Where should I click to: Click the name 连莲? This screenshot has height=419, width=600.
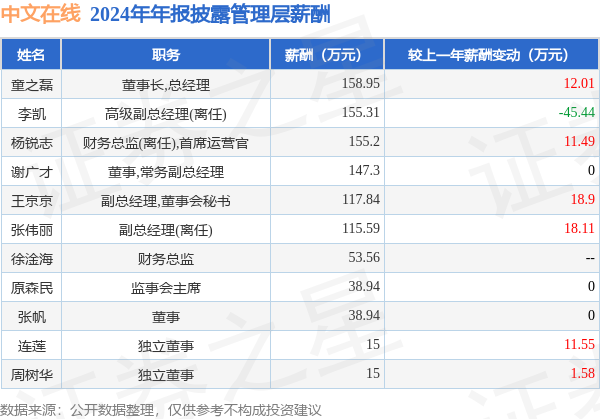click(x=32, y=346)
